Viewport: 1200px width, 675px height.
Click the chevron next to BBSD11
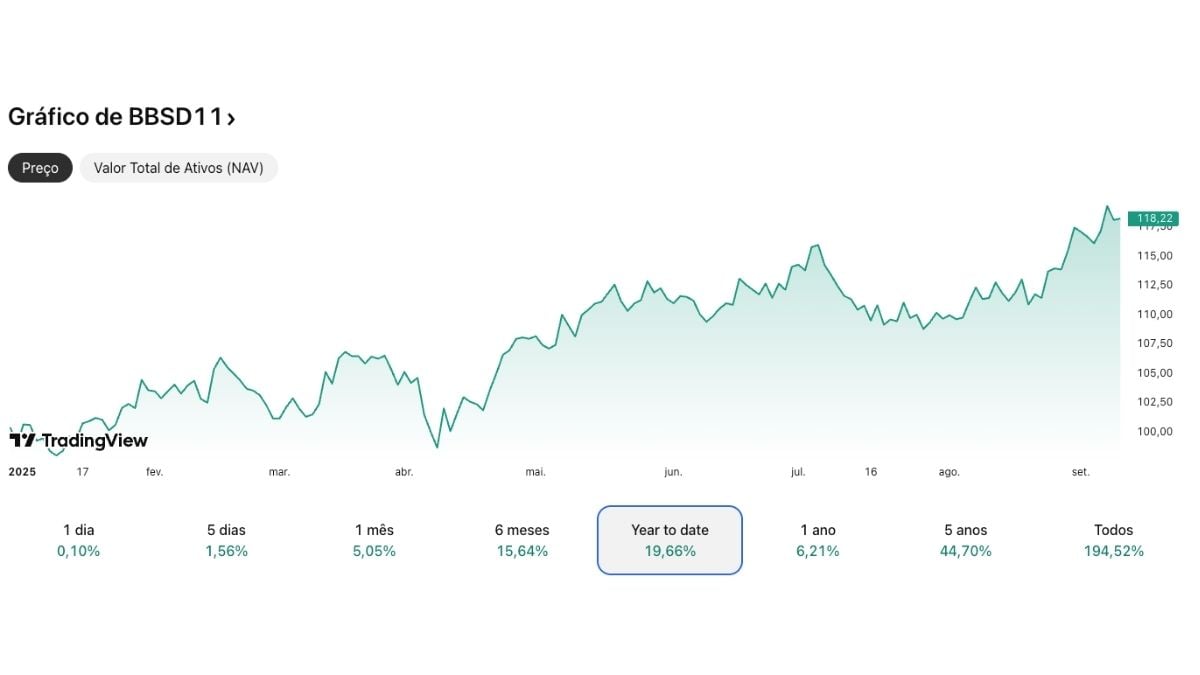(232, 117)
